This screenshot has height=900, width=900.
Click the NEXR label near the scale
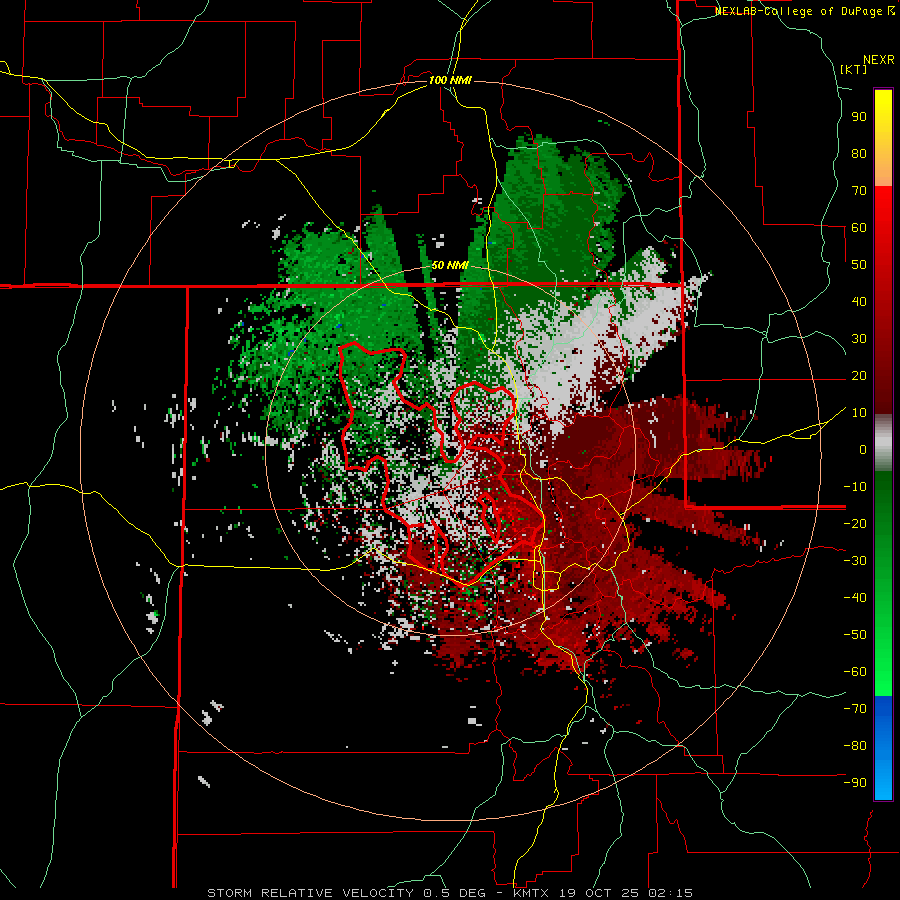(879, 60)
